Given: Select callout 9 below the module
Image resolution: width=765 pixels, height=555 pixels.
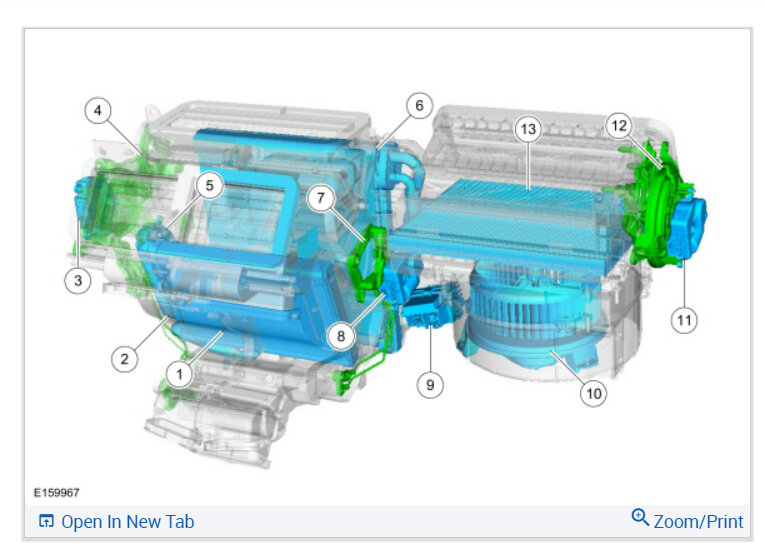Looking at the screenshot, I should coord(430,385).
